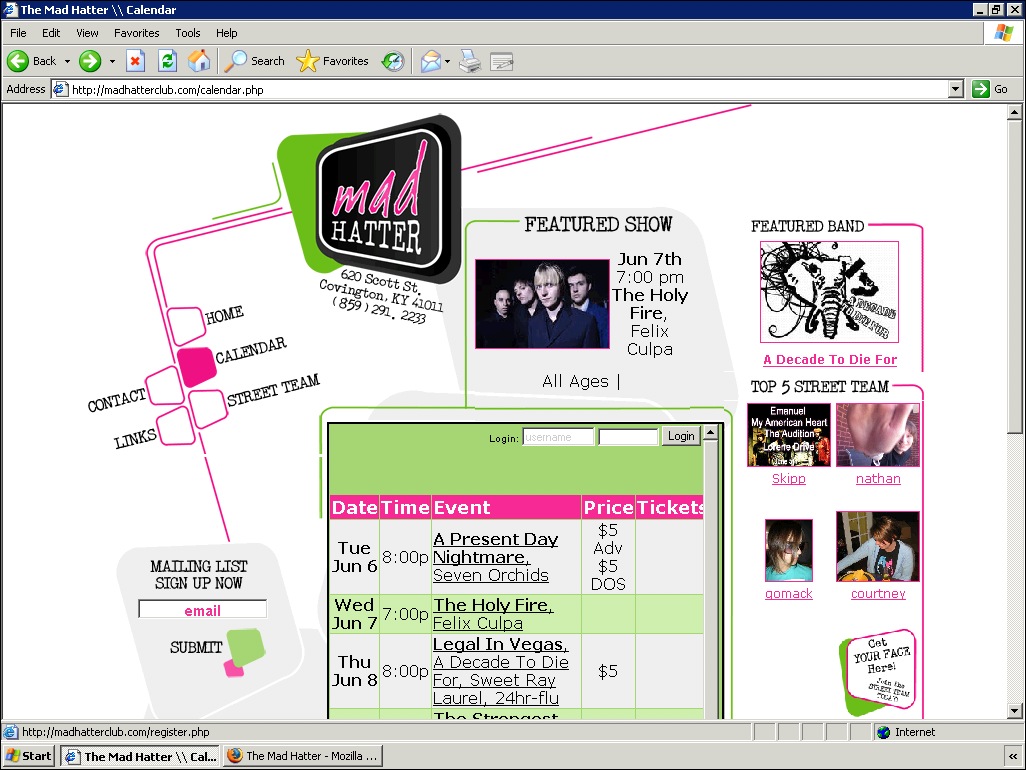Open the History clock icon
This screenshot has height=770, width=1026.
pyautogui.click(x=393, y=61)
